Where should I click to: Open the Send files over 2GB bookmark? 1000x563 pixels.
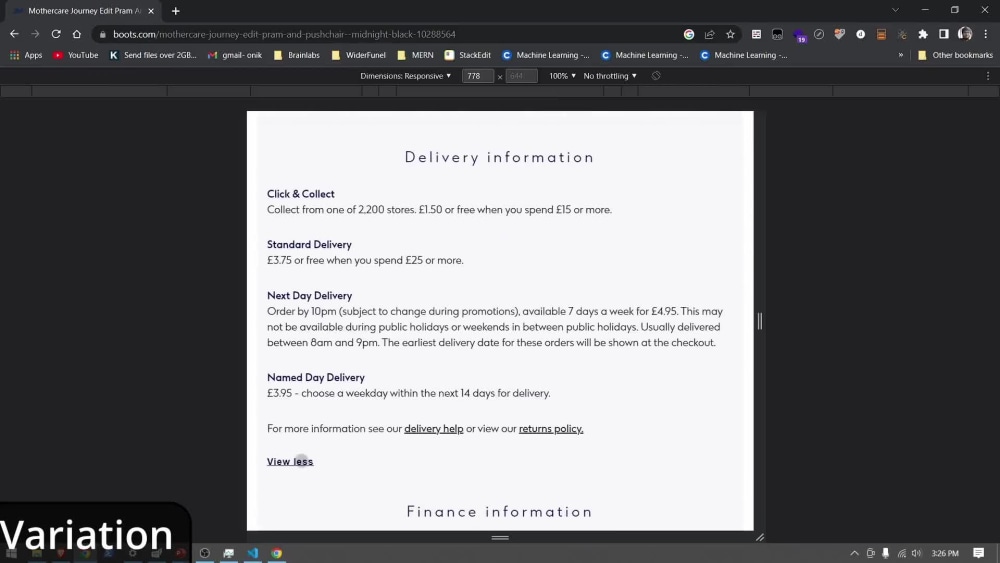tap(153, 55)
